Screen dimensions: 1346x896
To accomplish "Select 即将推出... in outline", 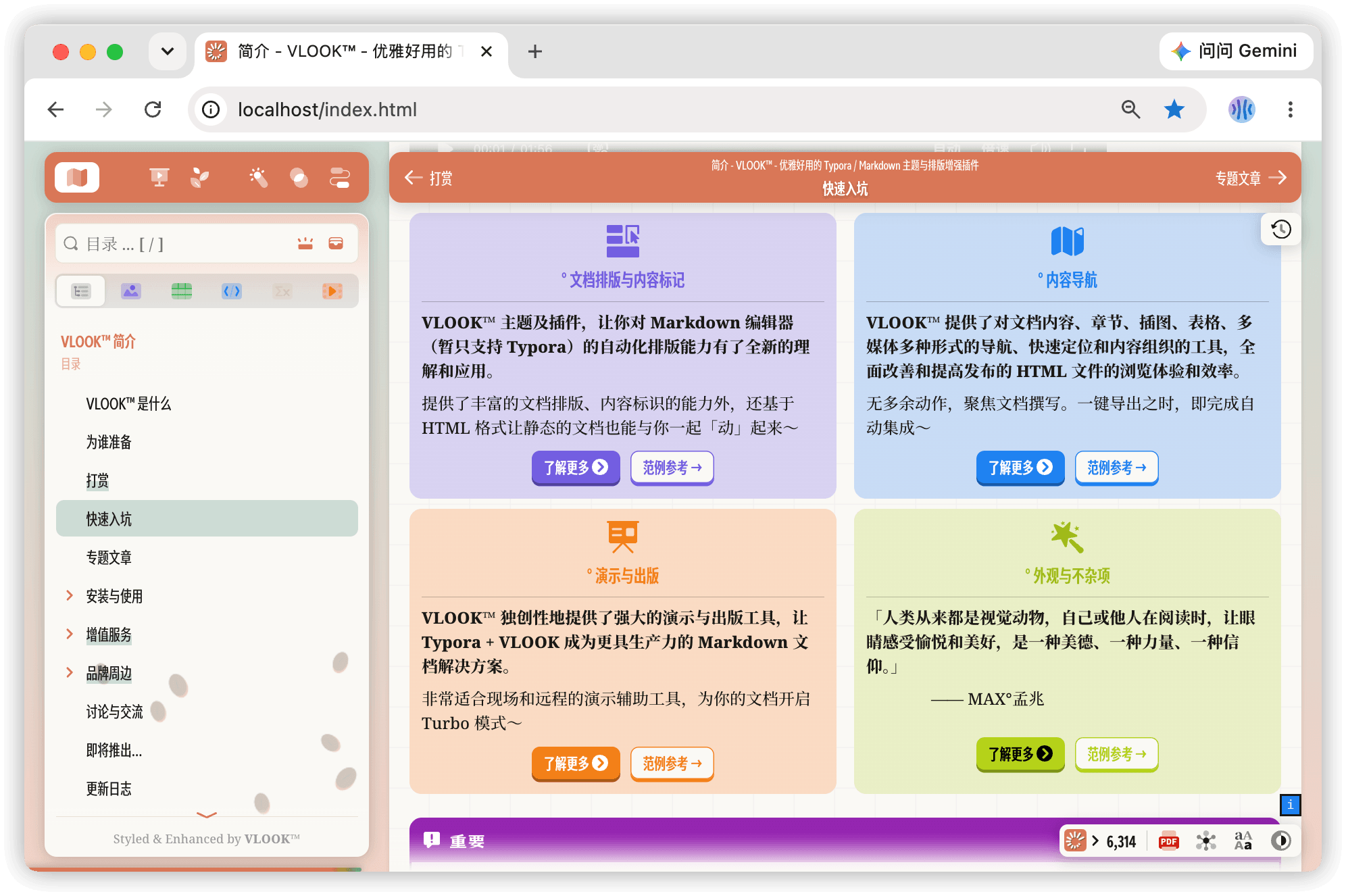I will 114,750.
